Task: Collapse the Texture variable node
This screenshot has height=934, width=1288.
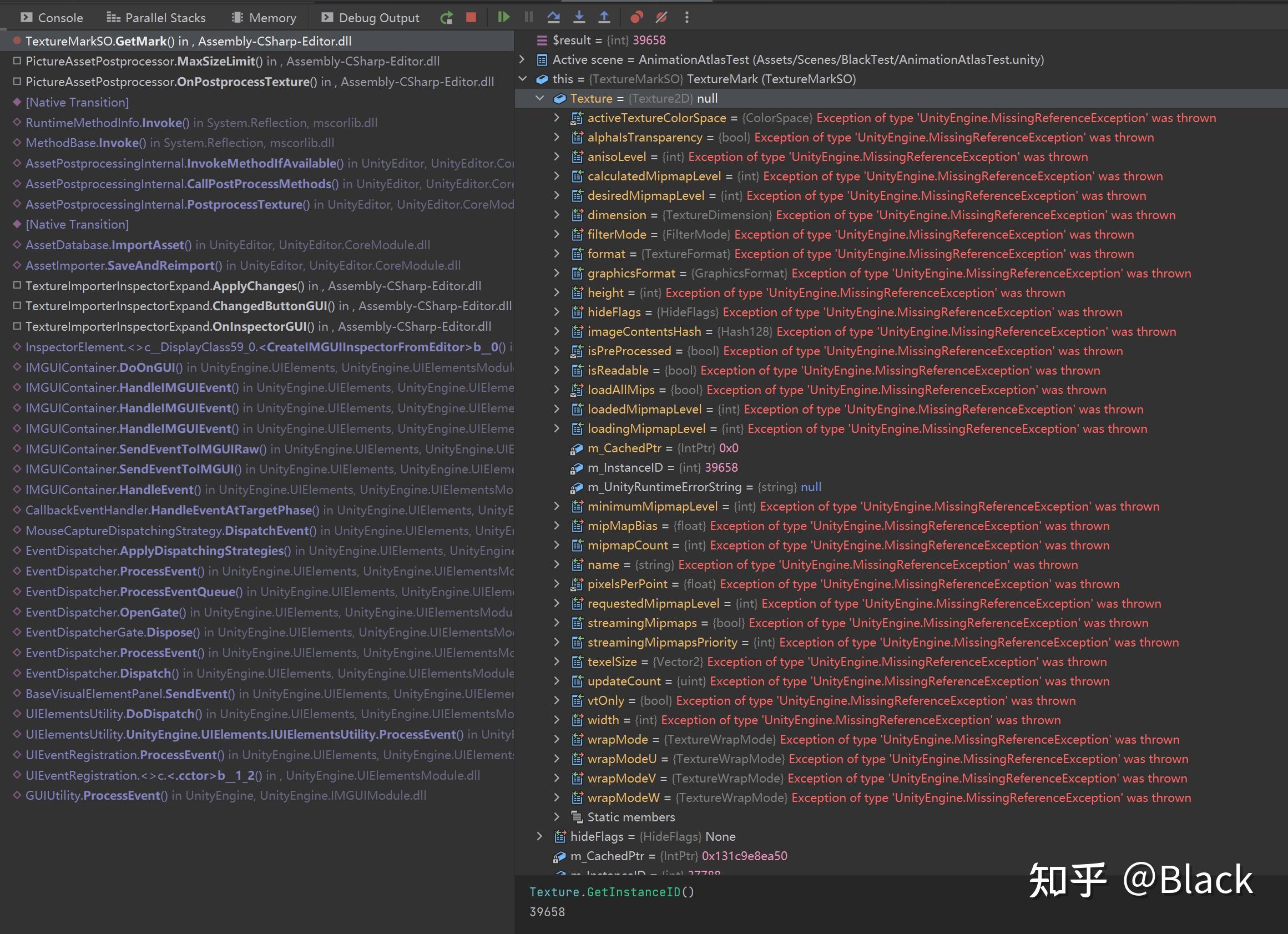Action: 539,98
